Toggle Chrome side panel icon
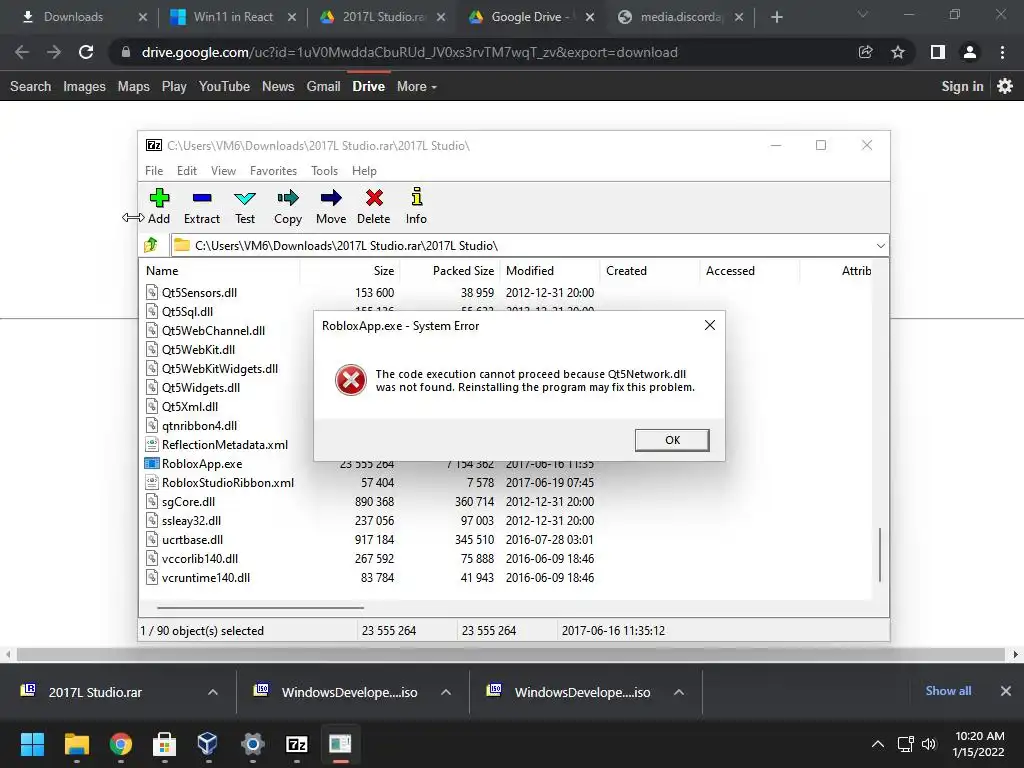The width and height of the screenshot is (1024, 768). (938, 52)
